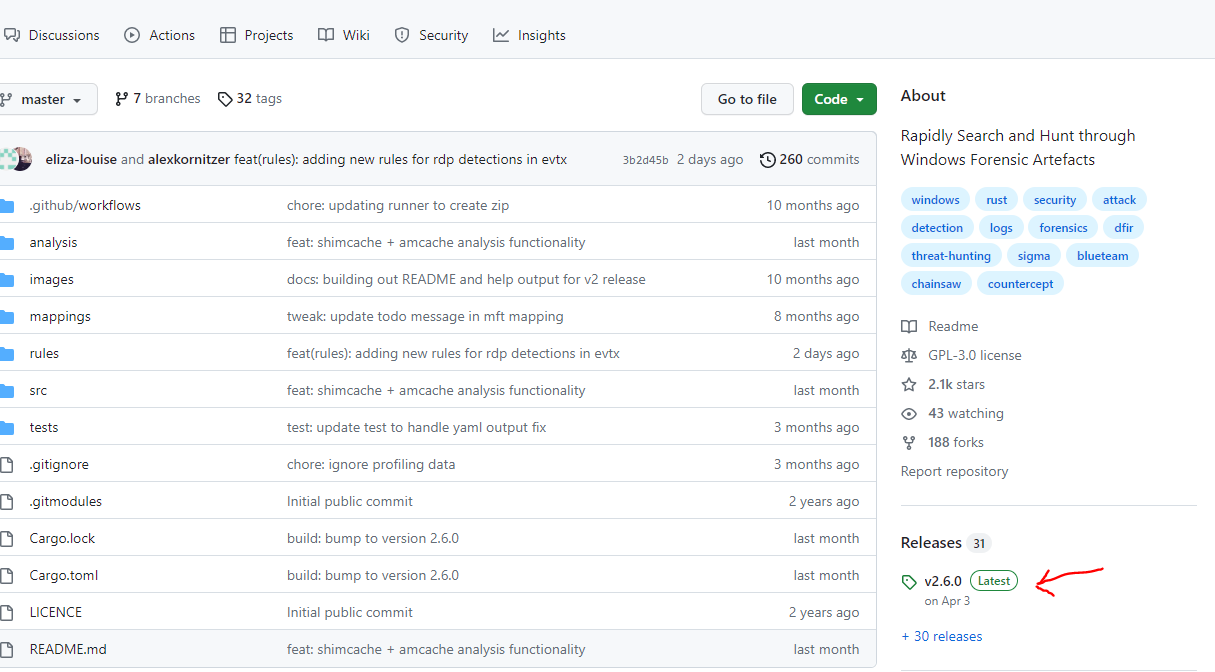Click the branch icon beside 7 branches
Viewport: 1215px width, 672px height.
pos(122,99)
